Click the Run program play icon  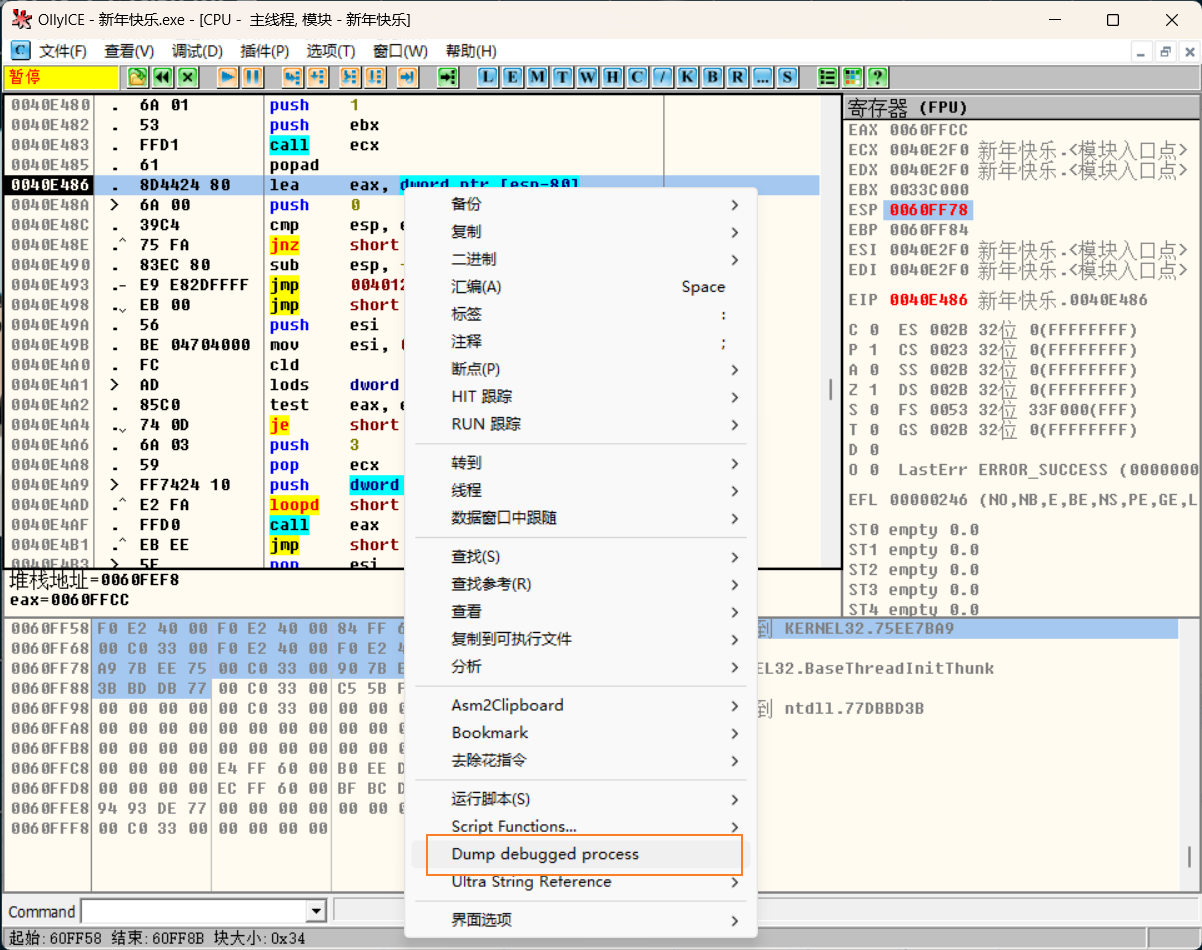click(x=227, y=77)
